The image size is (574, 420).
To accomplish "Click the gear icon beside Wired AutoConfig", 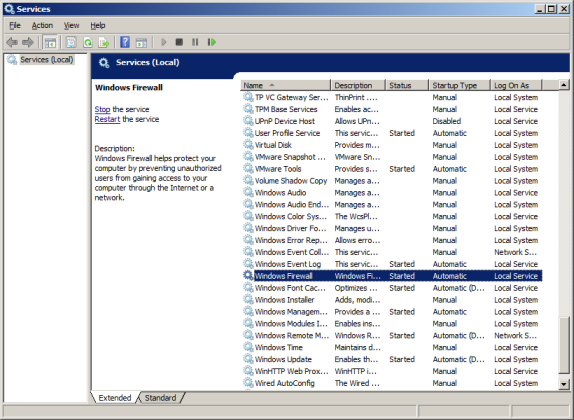I will [x=248, y=383].
